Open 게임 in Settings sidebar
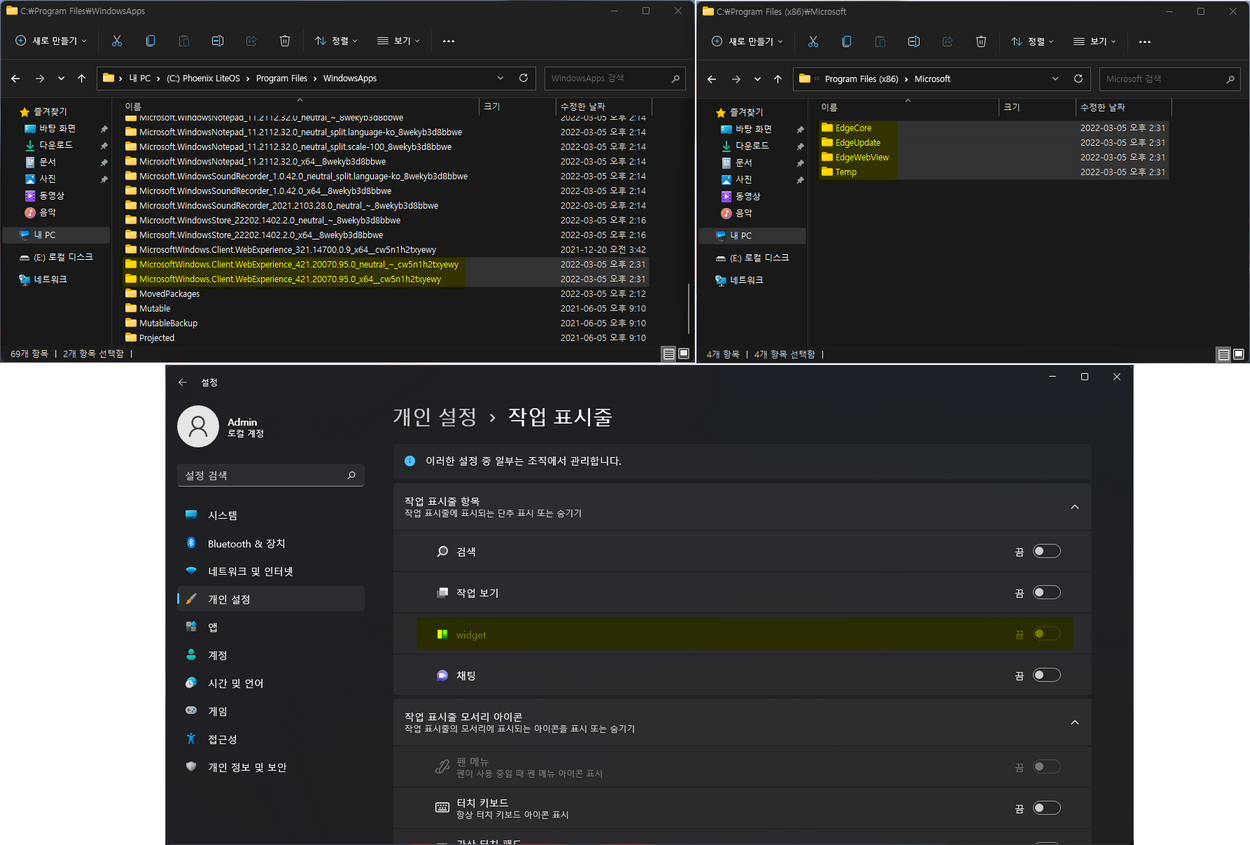1250x845 pixels. click(270, 711)
